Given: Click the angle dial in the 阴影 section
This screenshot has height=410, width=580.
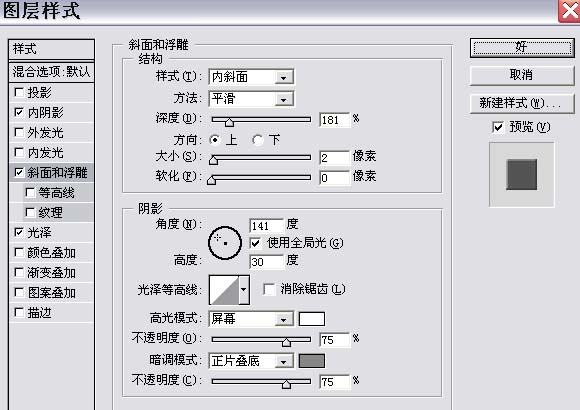Looking at the screenshot, I should [x=225, y=243].
